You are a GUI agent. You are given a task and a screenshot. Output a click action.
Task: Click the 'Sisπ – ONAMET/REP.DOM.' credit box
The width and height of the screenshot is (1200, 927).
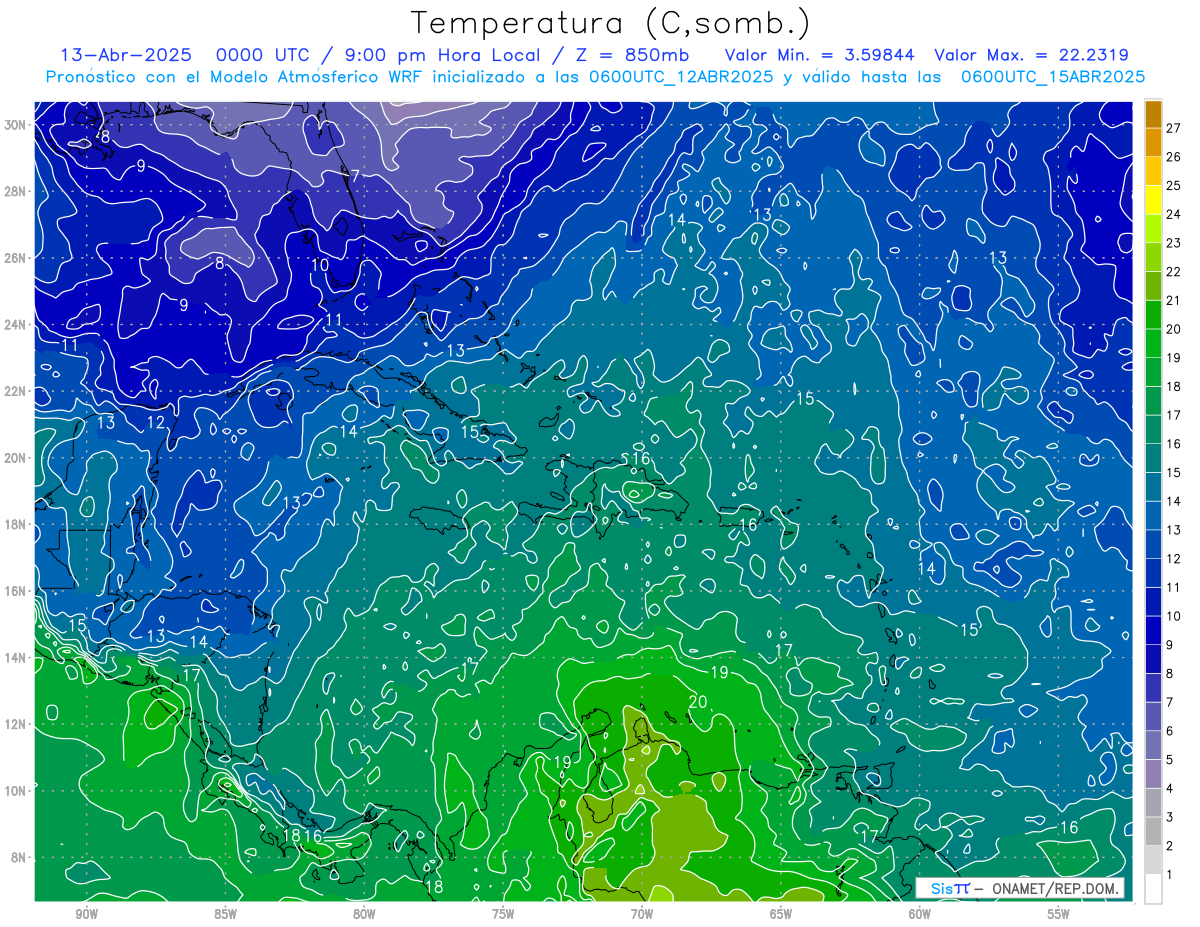tap(1020, 888)
